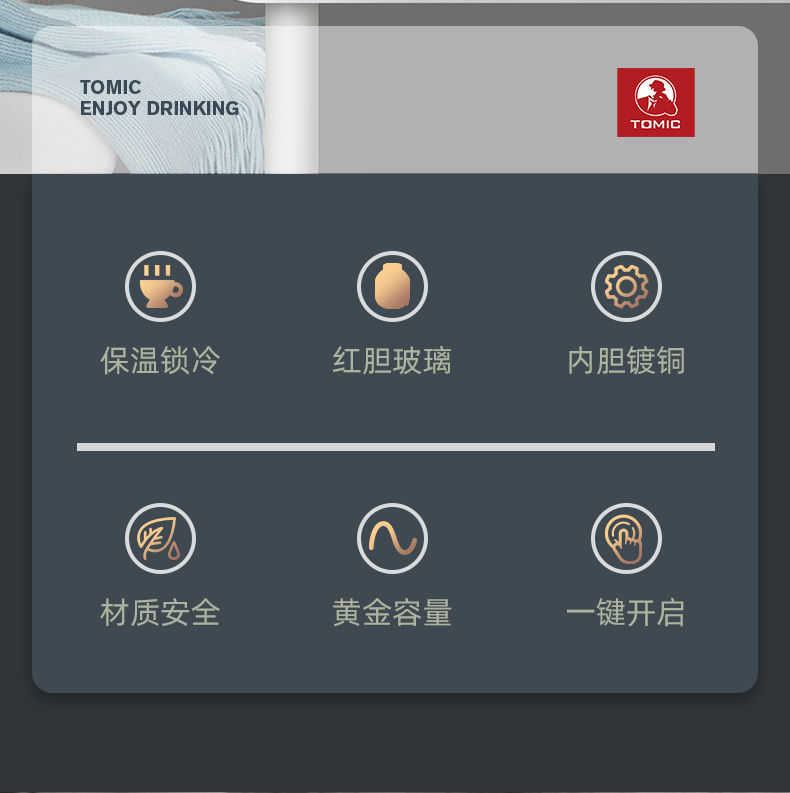790x793 pixels.
Task: Click the finger touch icon
Action: (626, 538)
